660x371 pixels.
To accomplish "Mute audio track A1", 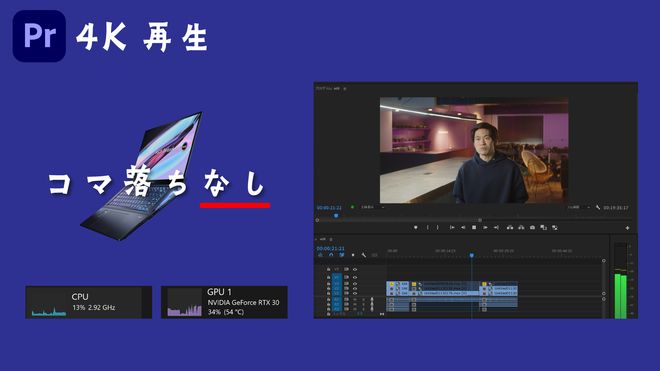I will click(355, 299).
